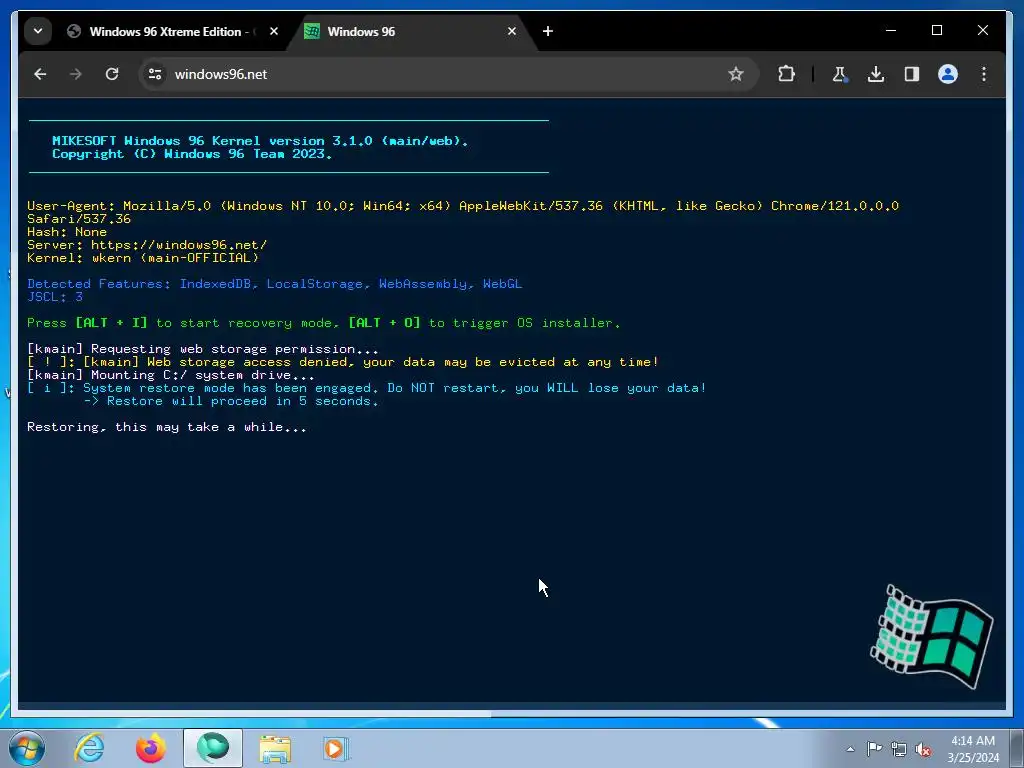Click the 'Web storage access denied' warning line
Image resolution: width=1024 pixels, height=768 pixels.
pos(343,362)
